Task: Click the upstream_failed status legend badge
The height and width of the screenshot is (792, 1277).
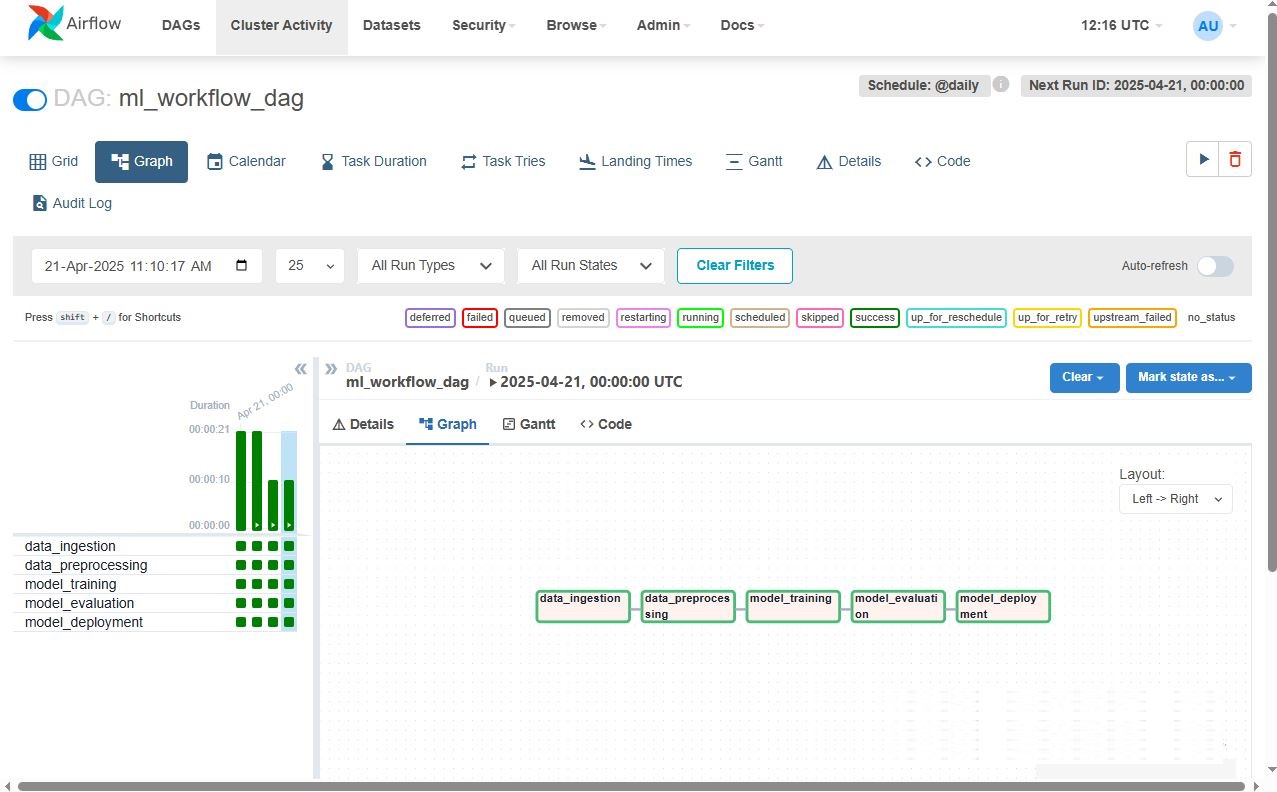Action: [1132, 318]
